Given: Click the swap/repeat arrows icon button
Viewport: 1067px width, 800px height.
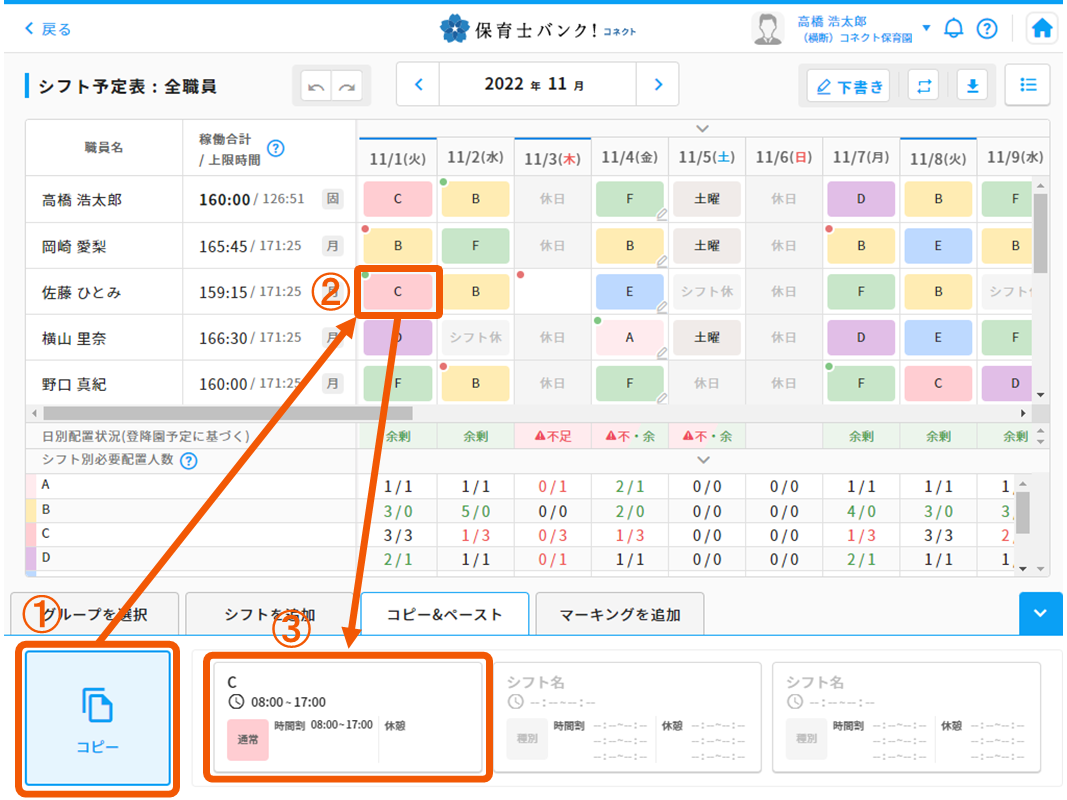Looking at the screenshot, I should tap(923, 86).
